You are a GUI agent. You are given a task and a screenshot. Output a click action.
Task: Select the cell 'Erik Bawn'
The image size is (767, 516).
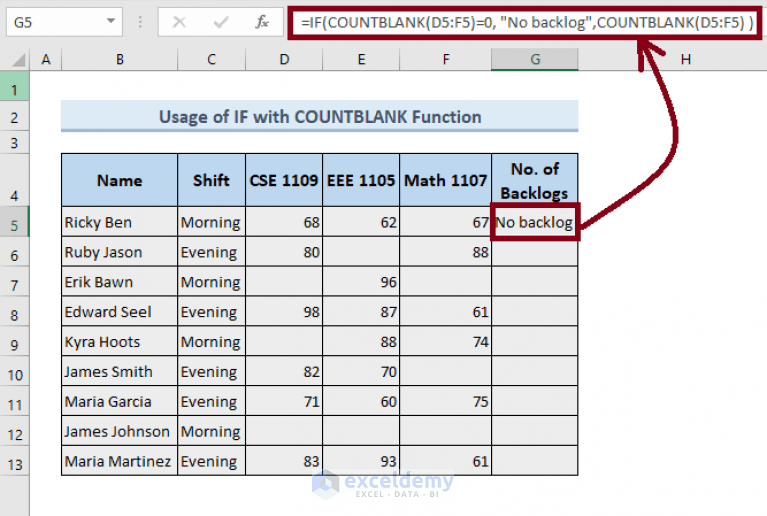(119, 282)
